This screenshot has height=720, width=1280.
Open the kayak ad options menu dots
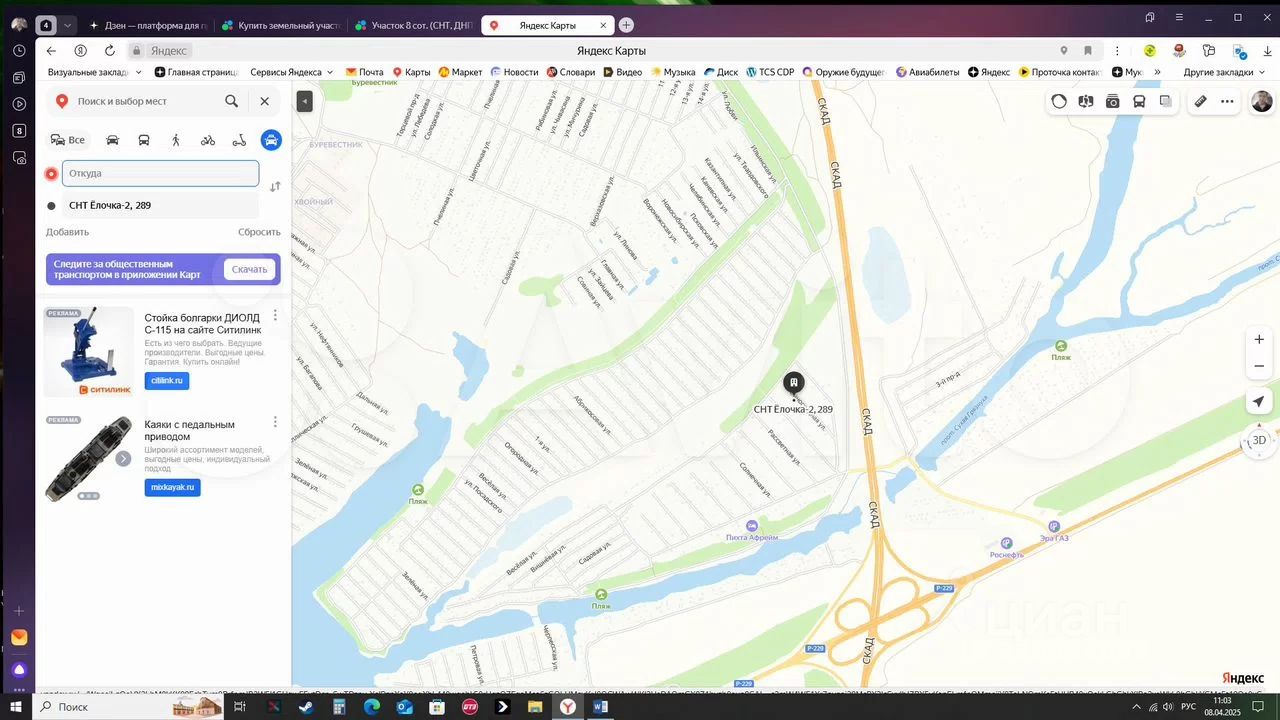point(275,422)
